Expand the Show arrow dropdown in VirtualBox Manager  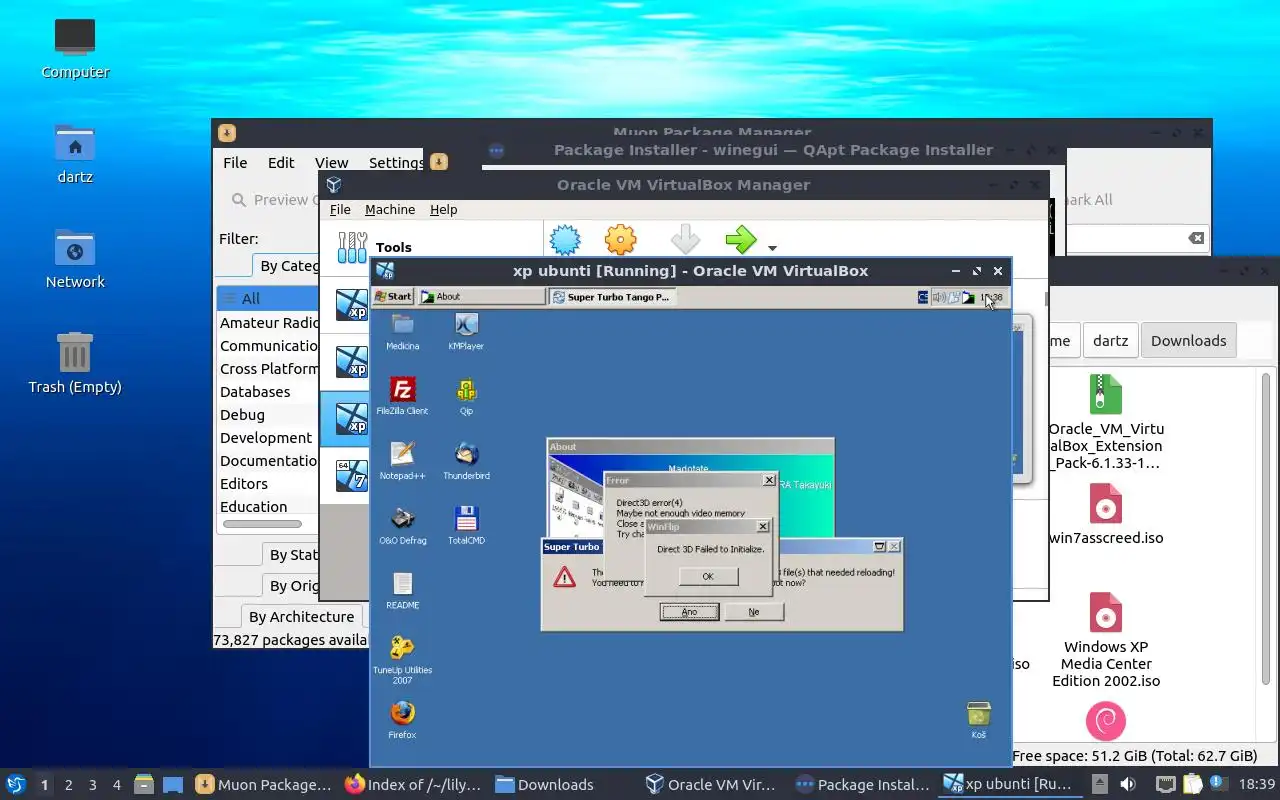tap(772, 248)
